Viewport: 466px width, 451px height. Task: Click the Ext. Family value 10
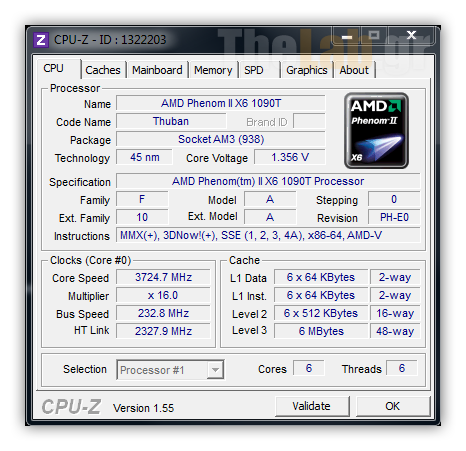pos(142,217)
